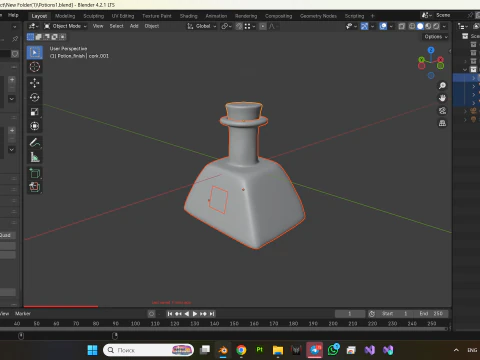The image size is (480, 360).
Task: Switch to Scripting workspace tab
Action: click(x=354, y=16)
